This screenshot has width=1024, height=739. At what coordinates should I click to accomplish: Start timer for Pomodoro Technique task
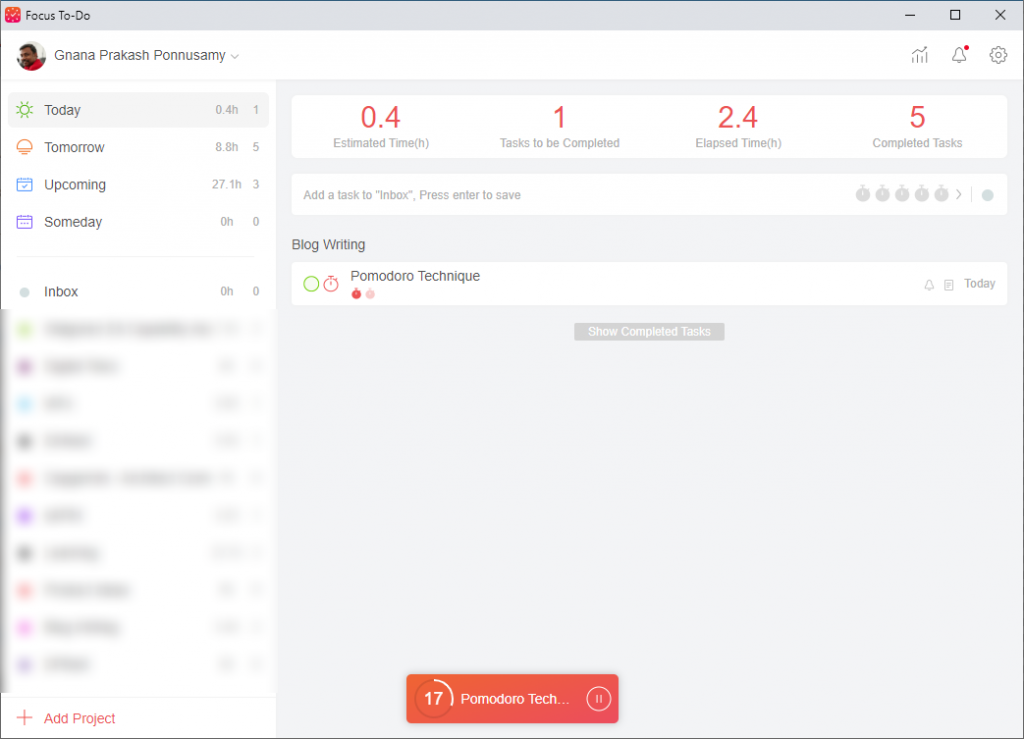(331, 283)
